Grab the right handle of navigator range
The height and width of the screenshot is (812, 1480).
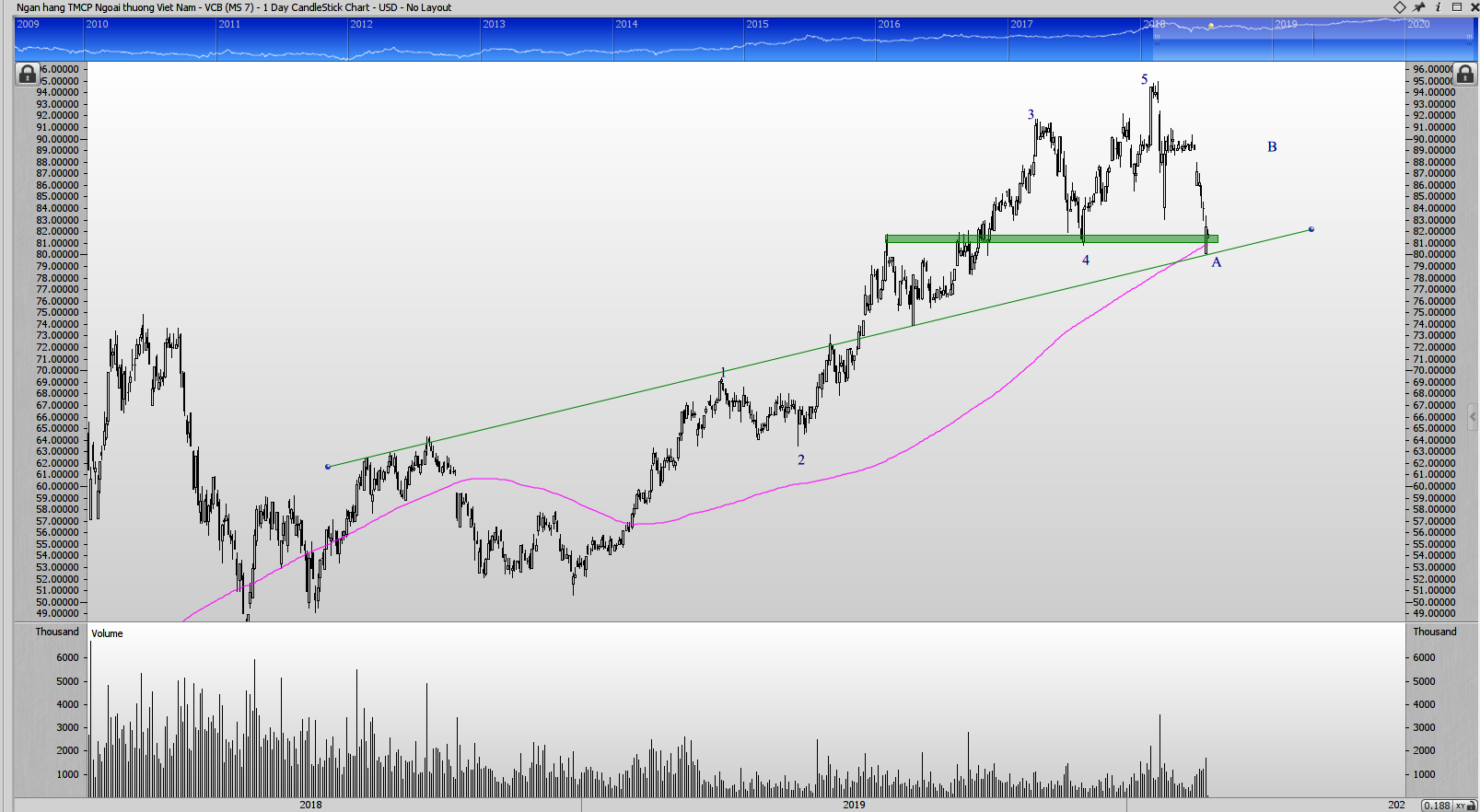(1470, 39)
